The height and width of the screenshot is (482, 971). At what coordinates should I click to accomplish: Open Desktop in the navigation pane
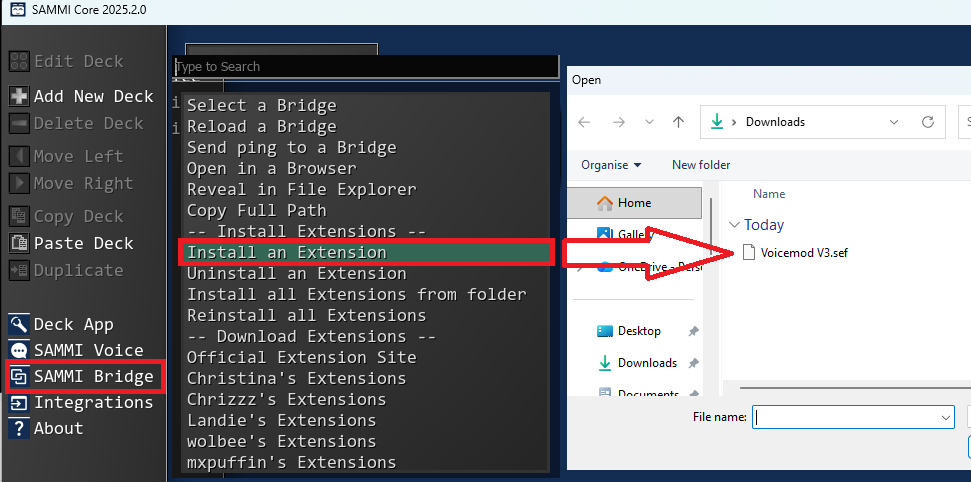[639, 331]
